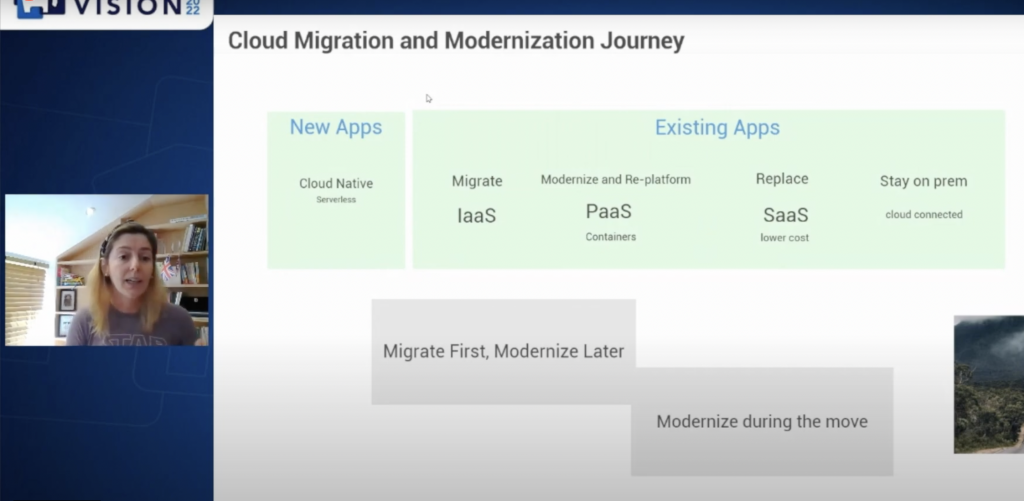The width and height of the screenshot is (1024, 501).
Task: Select the Existing Apps heading
Action: (717, 128)
